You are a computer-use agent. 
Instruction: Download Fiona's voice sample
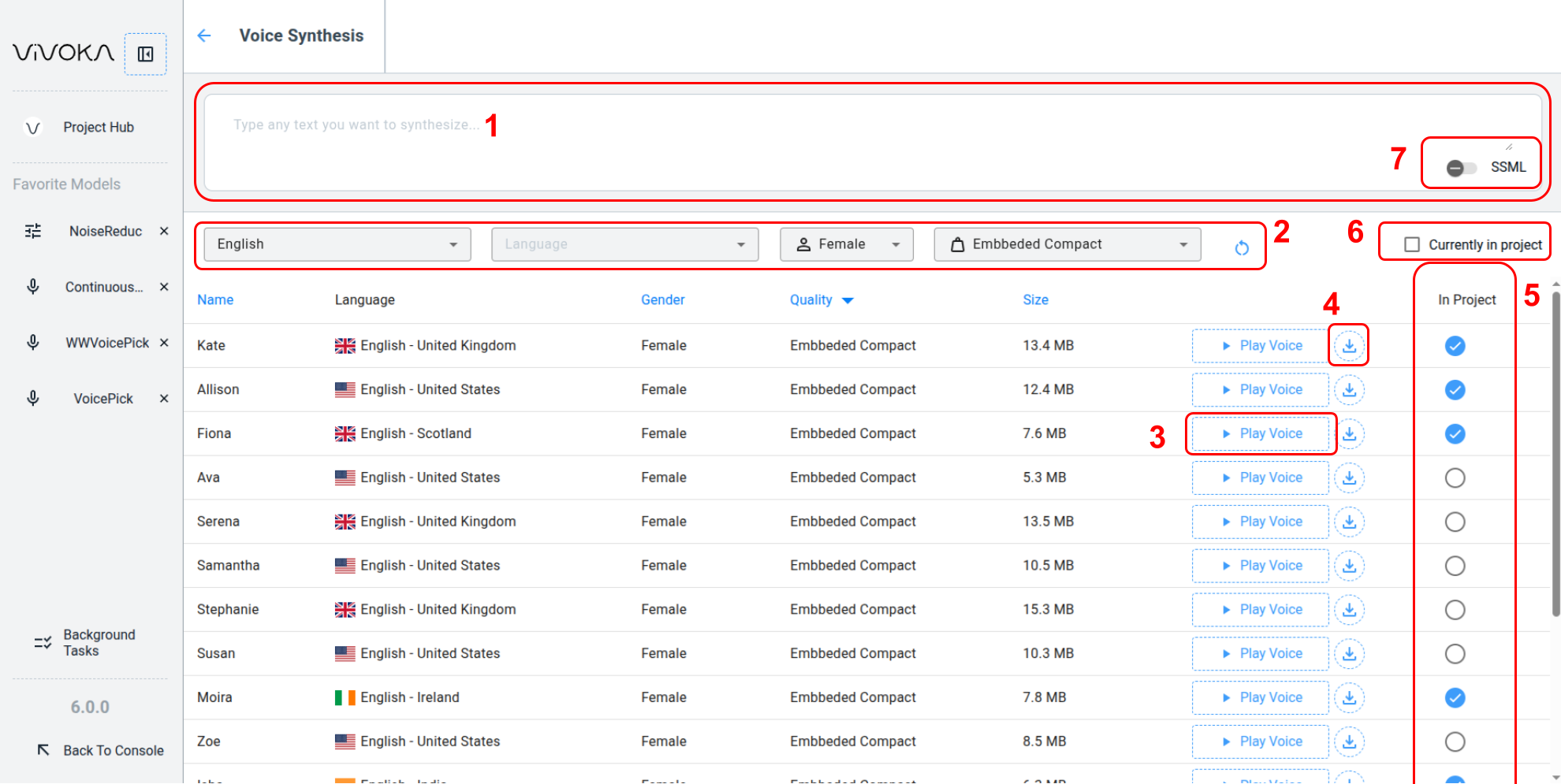pyautogui.click(x=1349, y=434)
